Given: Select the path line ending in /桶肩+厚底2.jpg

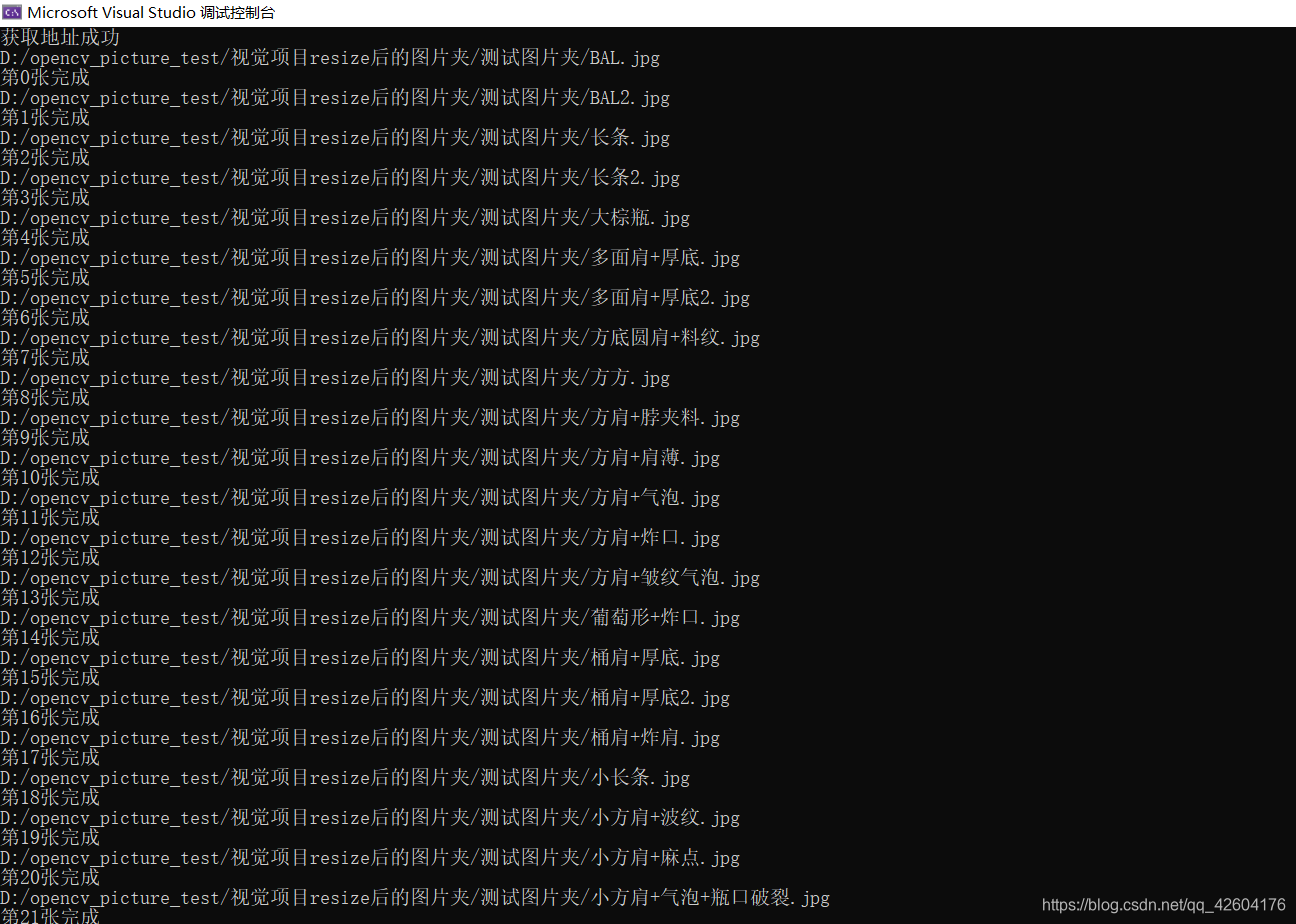Looking at the screenshot, I should click(365, 698).
